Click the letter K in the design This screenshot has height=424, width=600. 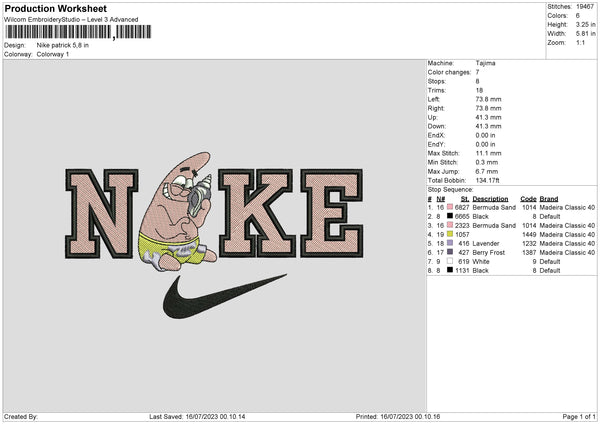tap(257, 213)
